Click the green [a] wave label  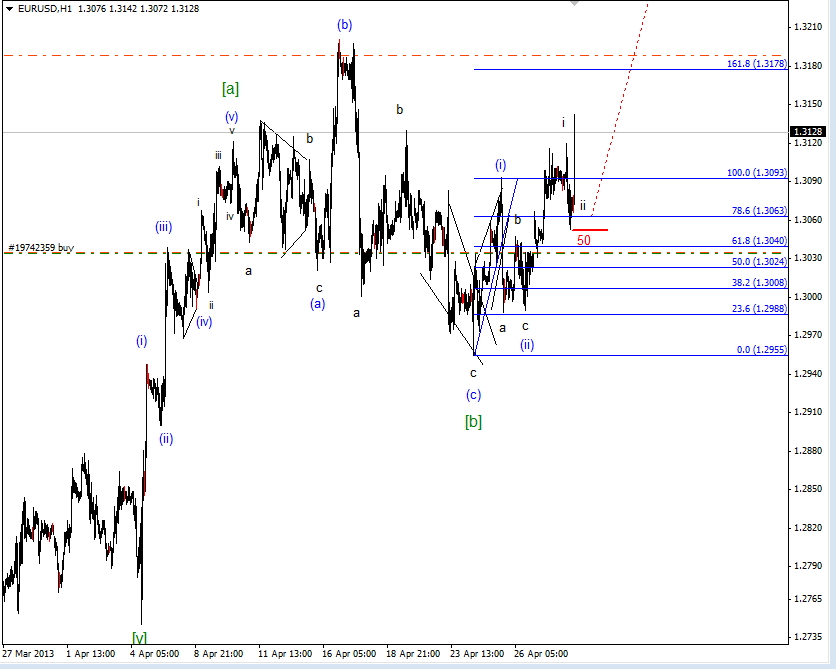230,88
